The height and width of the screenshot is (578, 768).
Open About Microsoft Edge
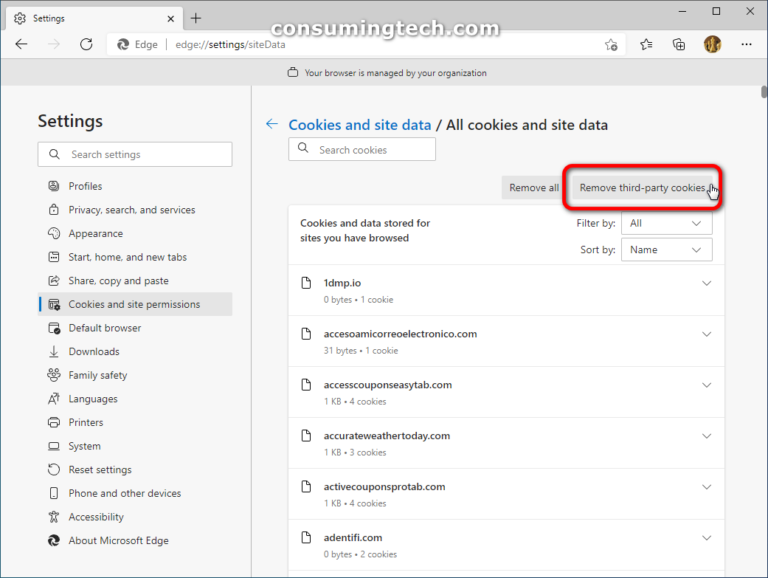point(135,540)
